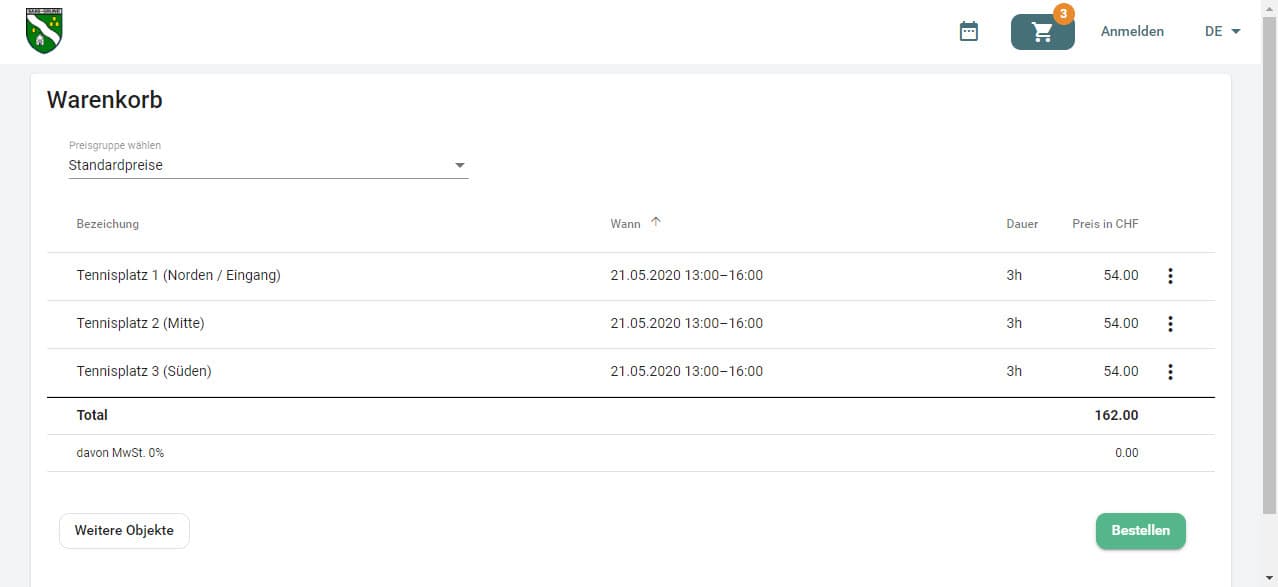The height and width of the screenshot is (587, 1278).
Task: Click the scrollbar down arrow
Action: pyautogui.click(x=1269, y=579)
